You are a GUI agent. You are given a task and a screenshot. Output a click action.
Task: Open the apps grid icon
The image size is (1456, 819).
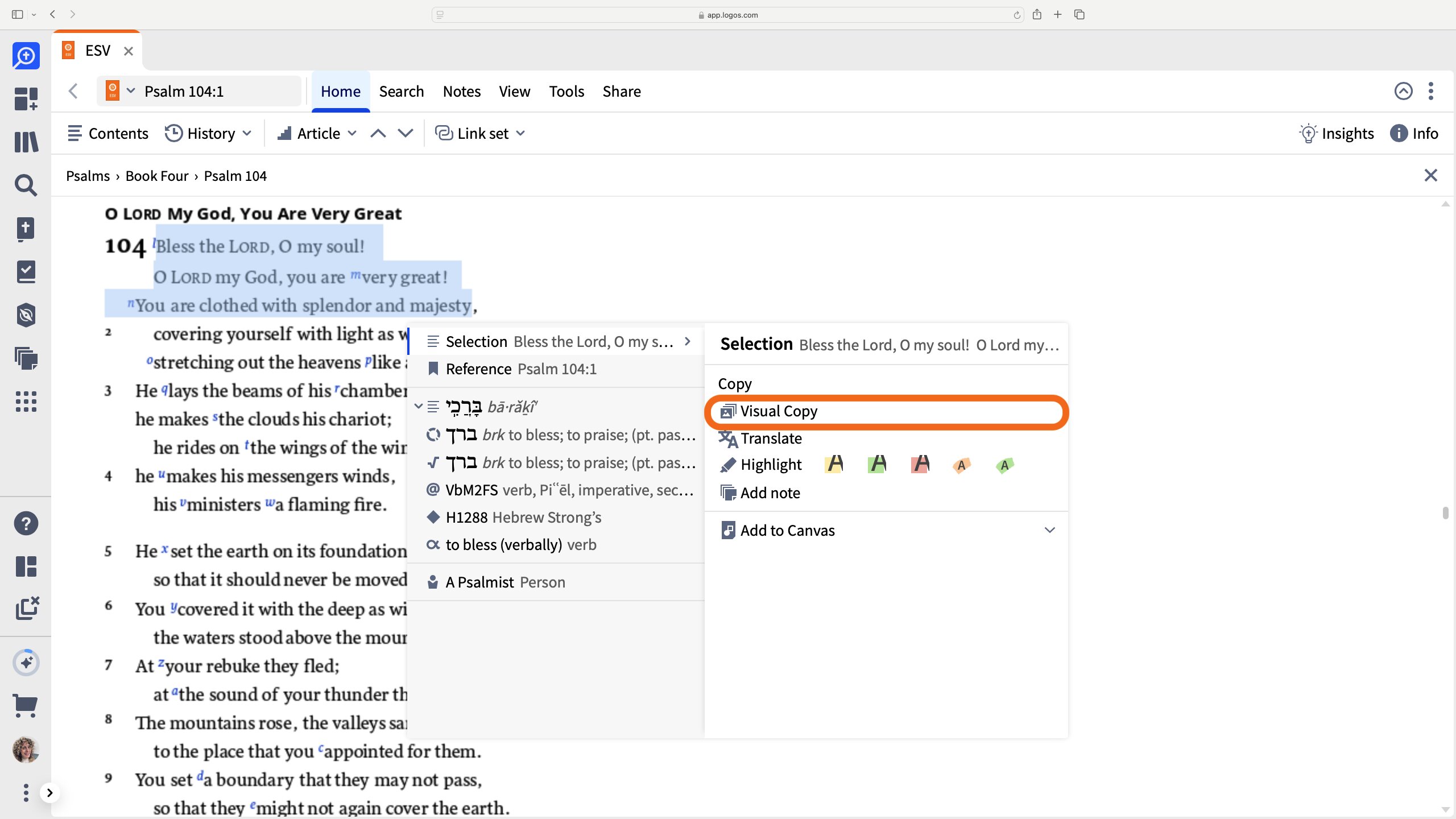(26, 402)
